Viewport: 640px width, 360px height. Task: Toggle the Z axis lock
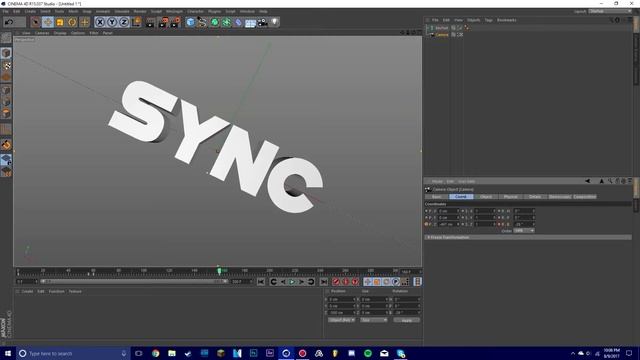pos(124,22)
